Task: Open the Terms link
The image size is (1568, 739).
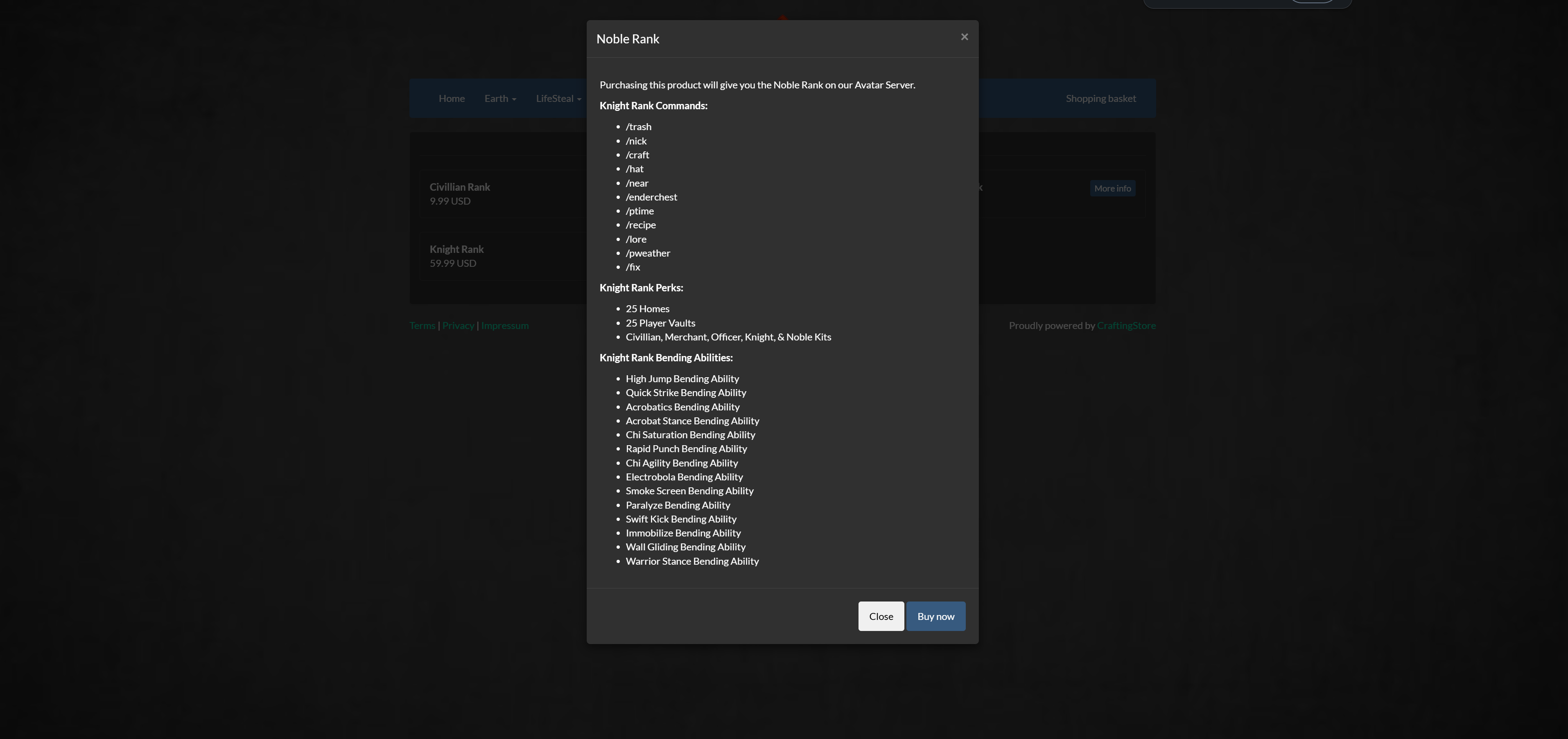Action: pyautogui.click(x=423, y=325)
